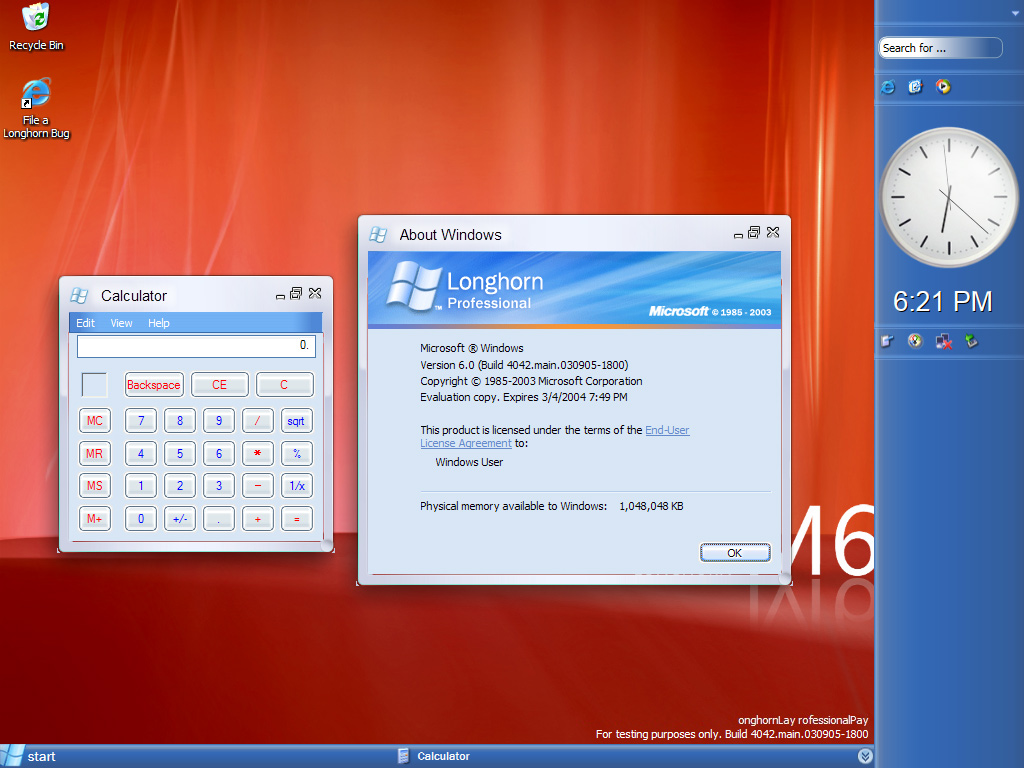Open the End-User License Agreement link
Screen dimensions: 1024x768
coord(554,436)
